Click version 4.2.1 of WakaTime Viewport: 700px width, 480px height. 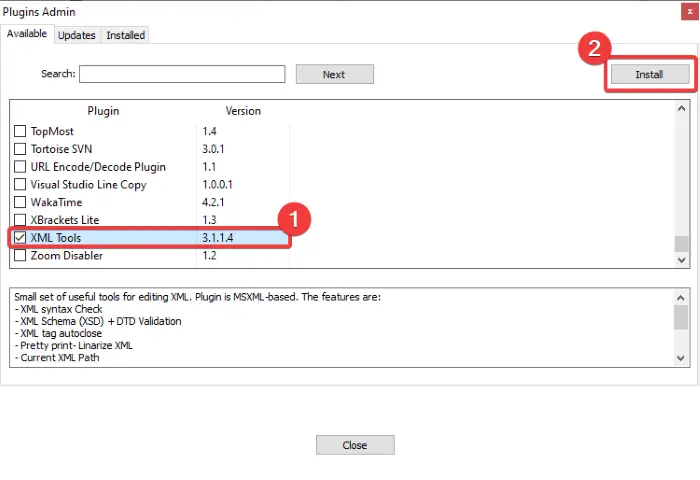point(213,202)
